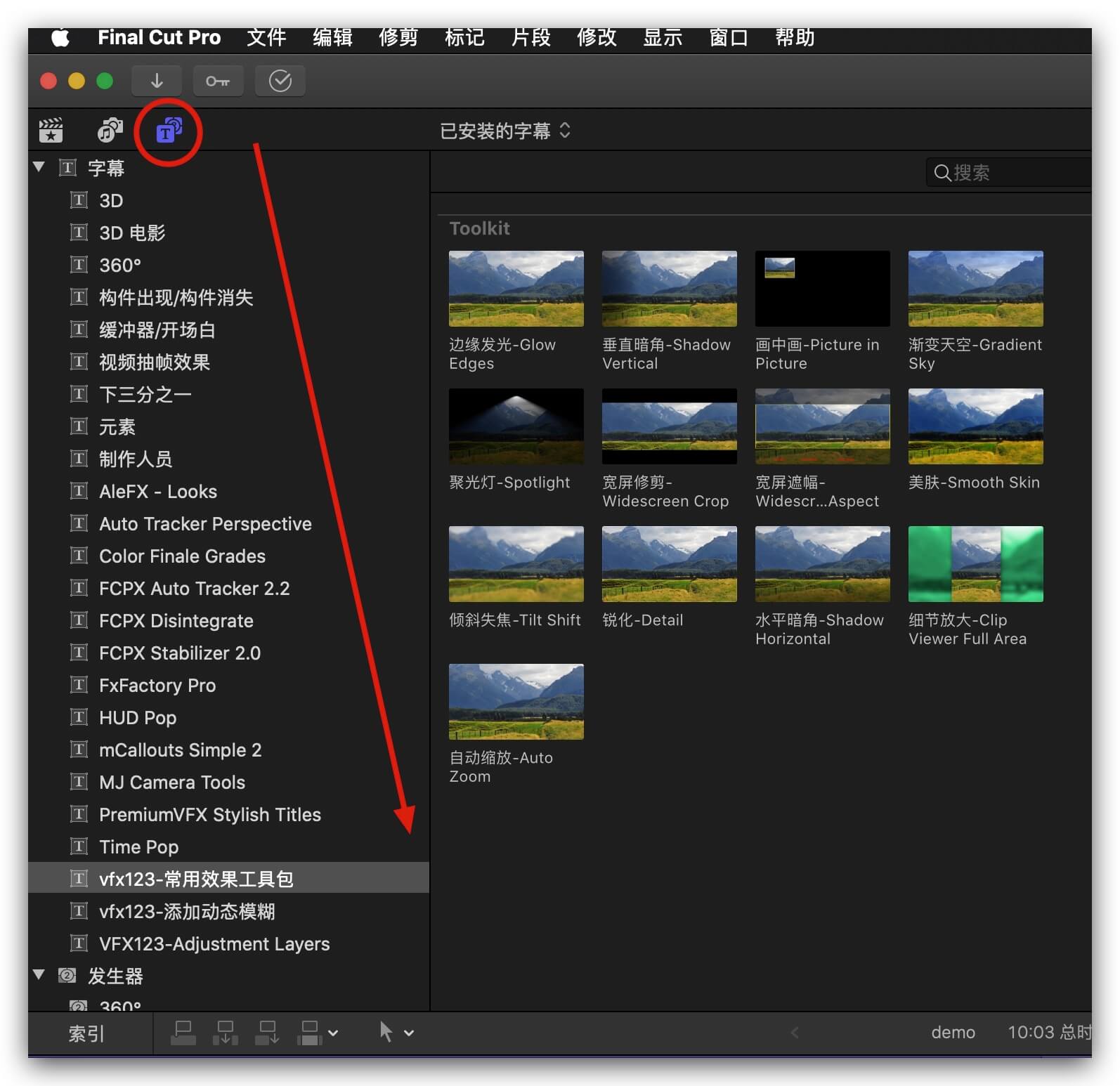
Task: Select the 360° titles category
Action: tap(228, 265)
